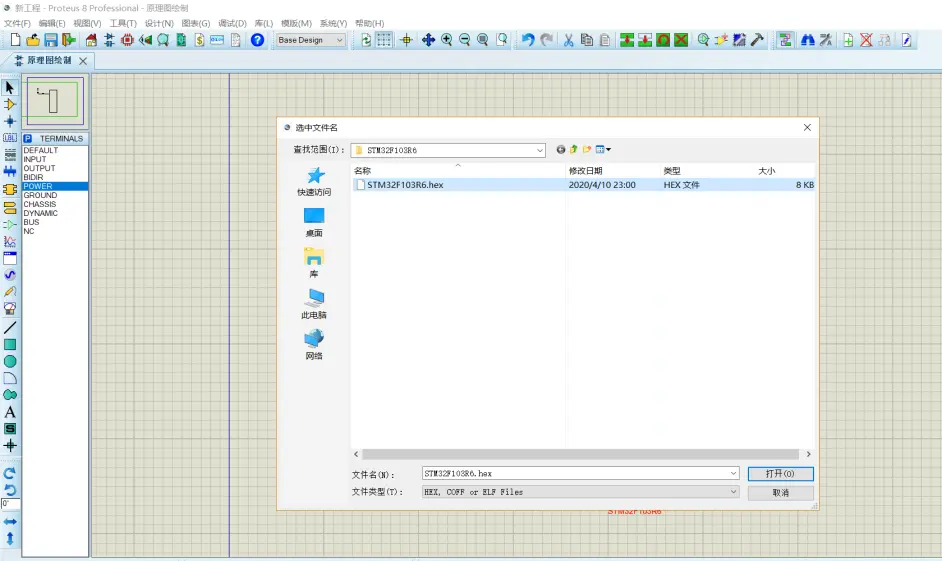942x561 pixels.
Task: Open the 调试(D) menu
Action: pos(232,23)
